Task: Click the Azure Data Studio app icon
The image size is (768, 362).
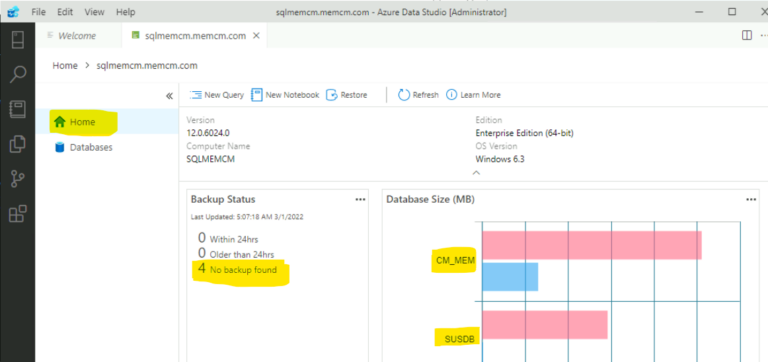Action: pyautogui.click(x=13, y=12)
